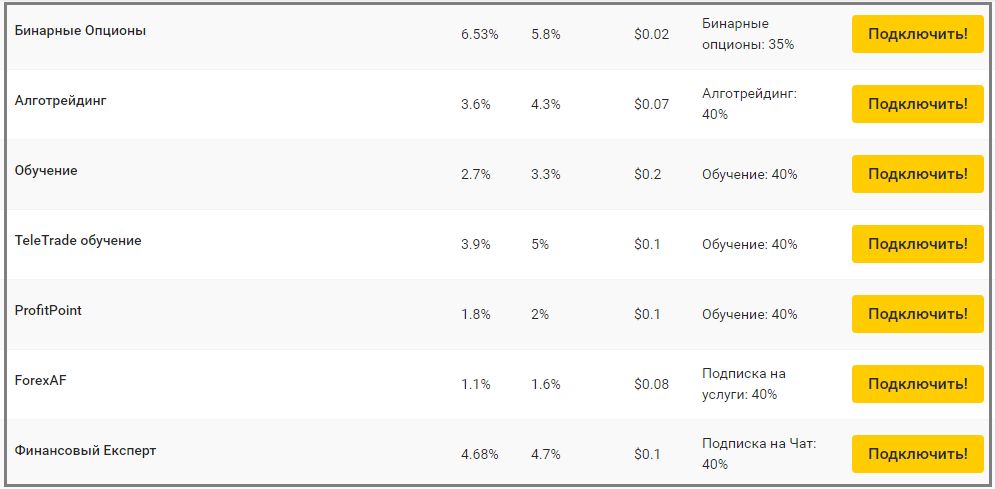Click the 6.53% value in first row

[x=480, y=35]
